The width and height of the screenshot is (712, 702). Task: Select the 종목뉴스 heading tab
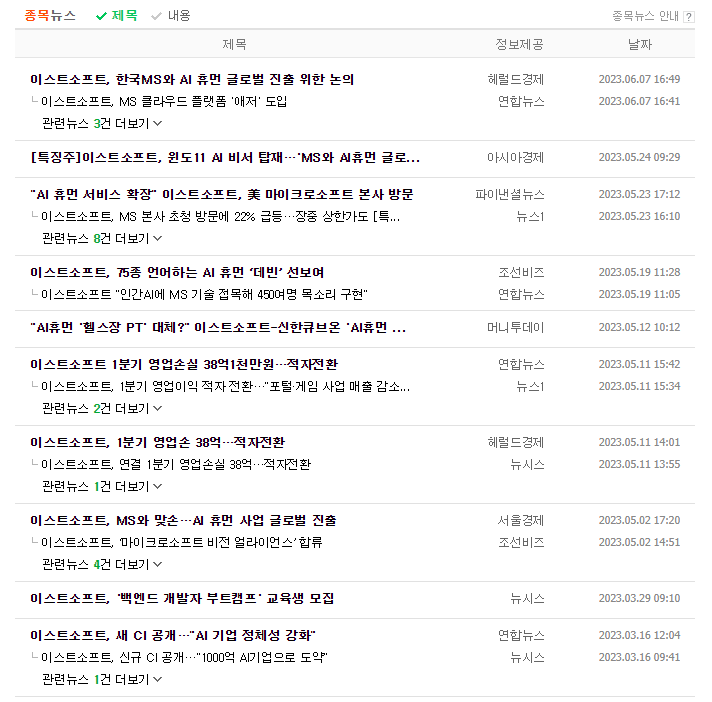coord(50,16)
